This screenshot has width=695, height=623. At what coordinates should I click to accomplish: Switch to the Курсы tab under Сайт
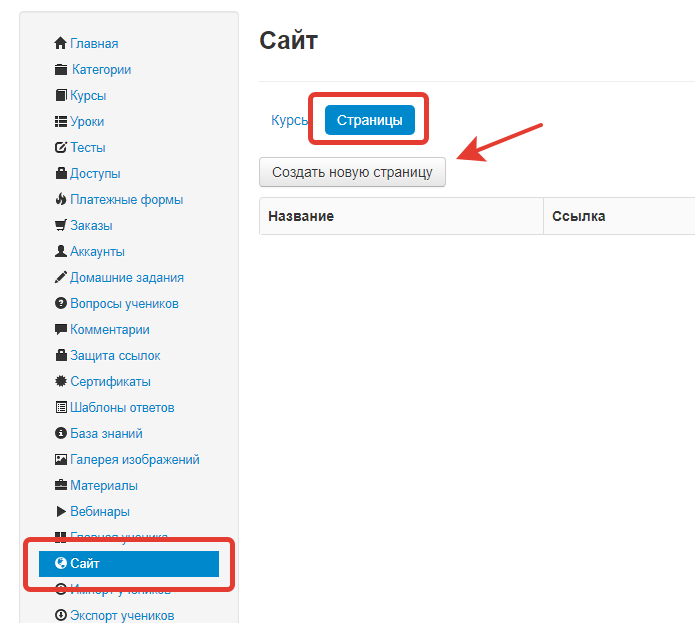coord(289,120)
